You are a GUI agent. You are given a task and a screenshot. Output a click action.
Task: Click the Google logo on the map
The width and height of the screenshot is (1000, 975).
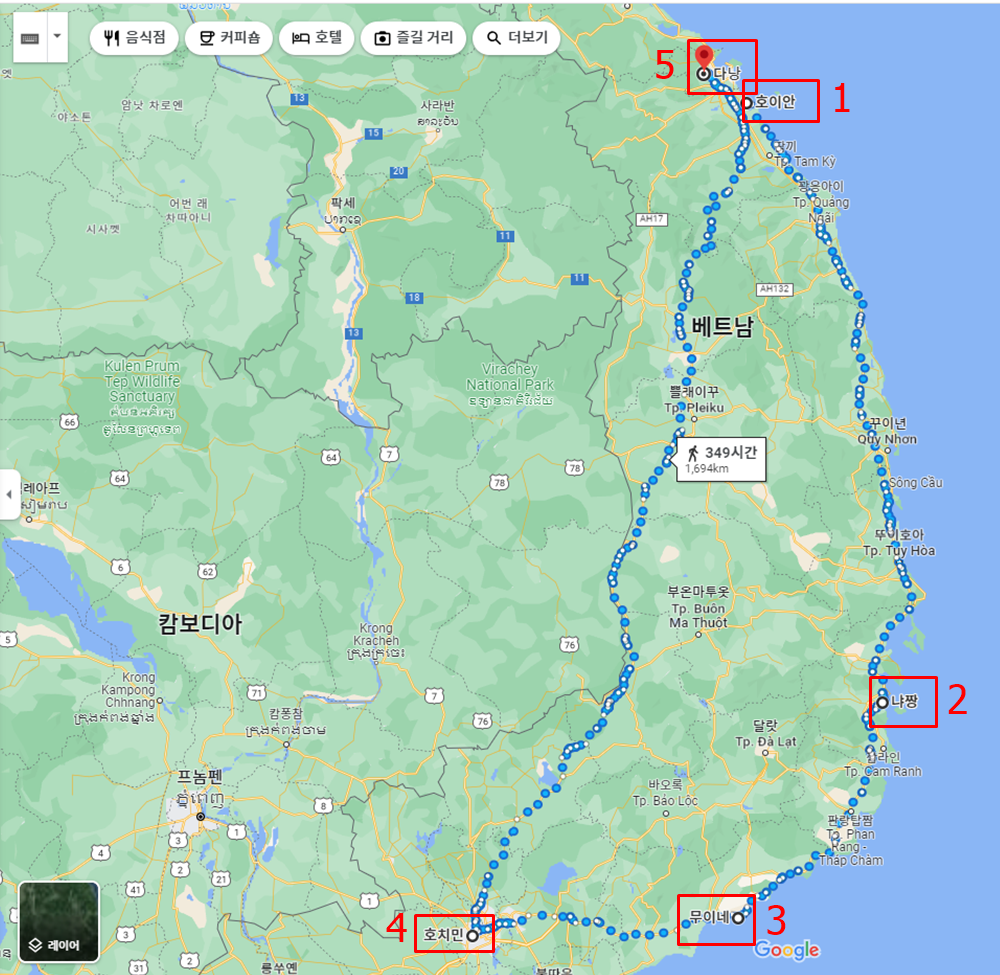(x=787, y=950)
